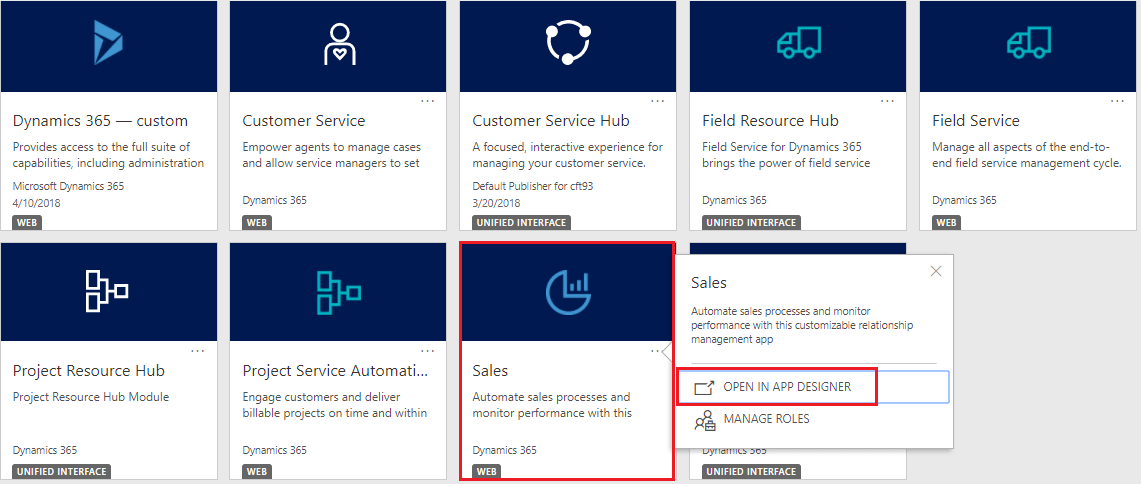Open the Field Service app title
The image size is (1141, 484).
click(x=976, y=121)
